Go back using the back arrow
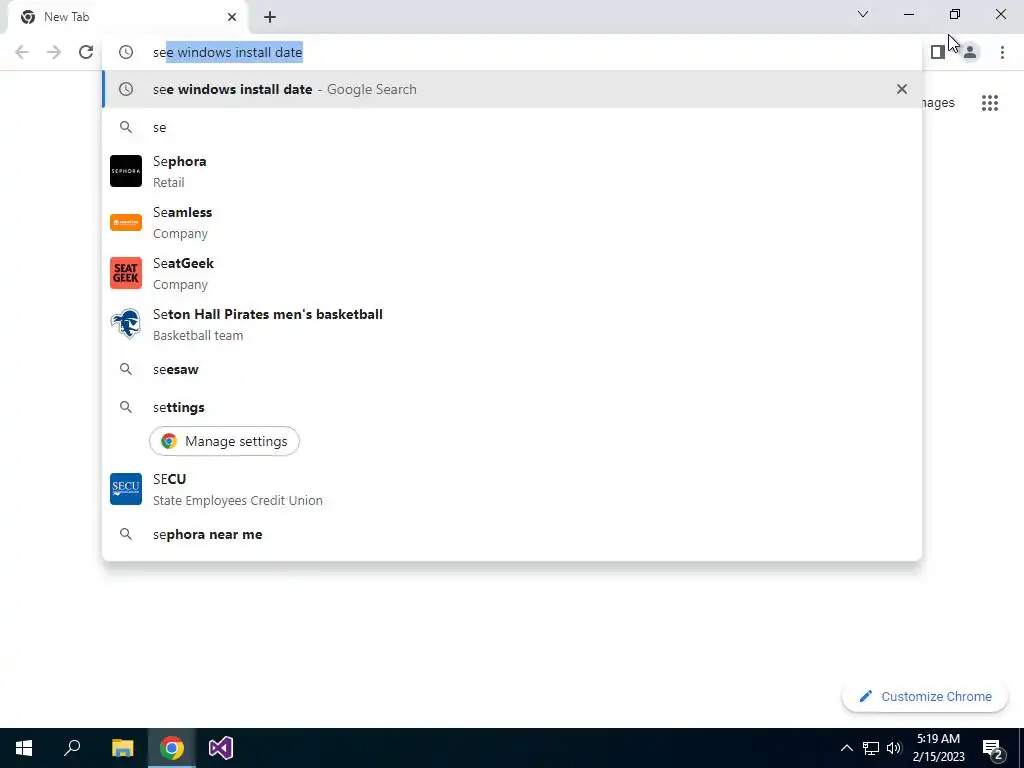The image size is (1024, 768). click(x=22, y=52)
